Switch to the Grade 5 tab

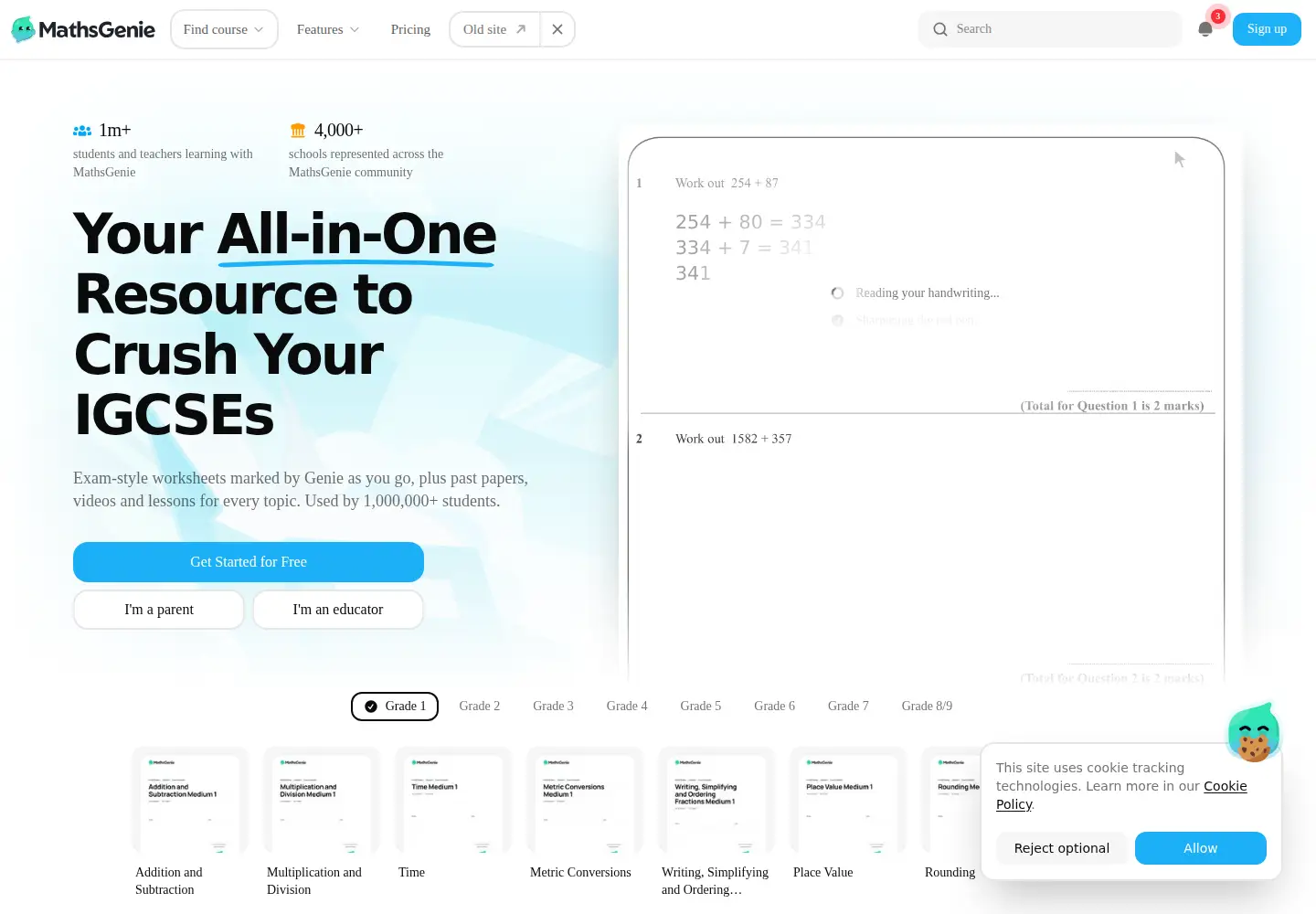coord(701,707)
